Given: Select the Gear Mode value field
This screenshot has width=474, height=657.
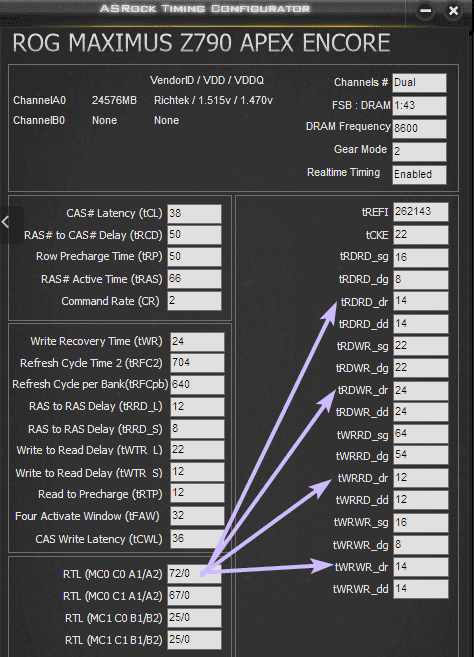Looking at the screenshot, I should pyautogui.click(x=420, y=152).
